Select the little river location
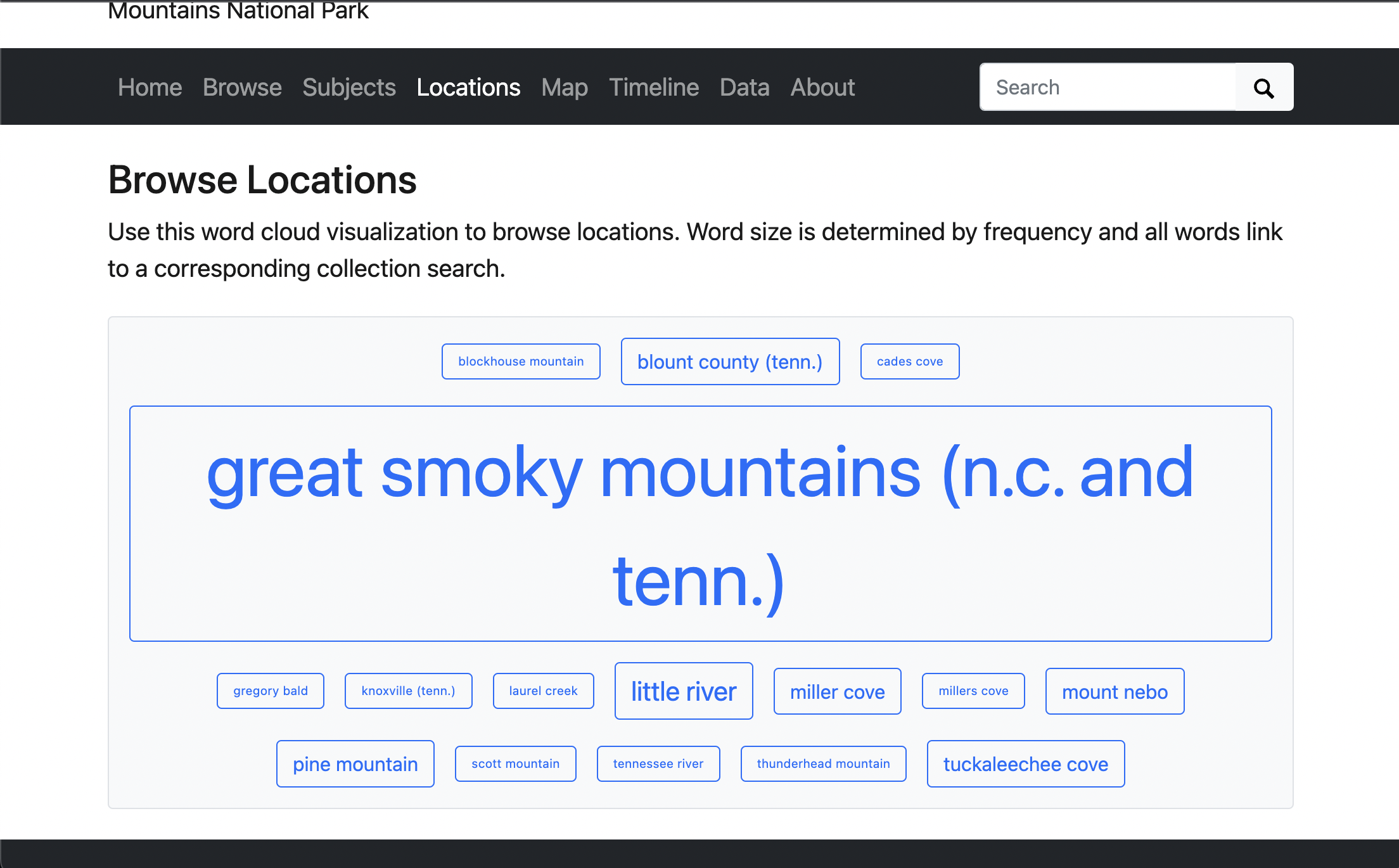Image resolution: width=1399 pixels, height=868 pixels. 684,691
